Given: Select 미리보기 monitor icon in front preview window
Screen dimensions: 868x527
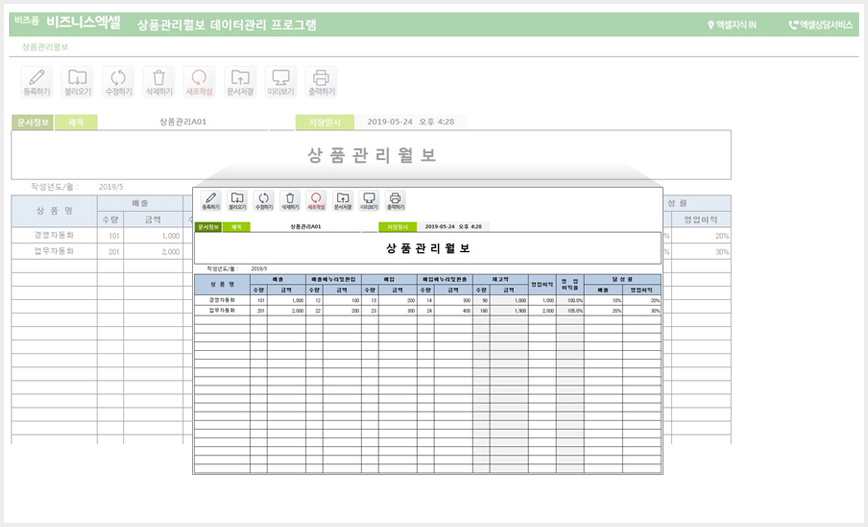Looking at the screenshot, I should pyautogui.click(x=369, y=200).
